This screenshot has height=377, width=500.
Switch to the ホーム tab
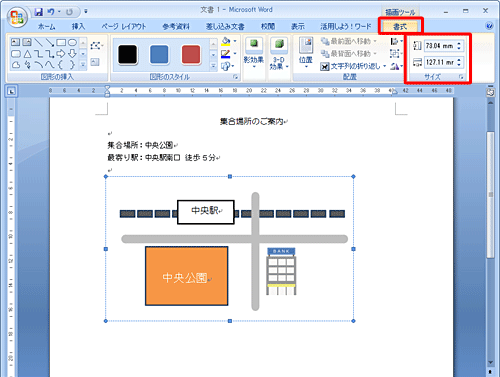coord(46,27)
